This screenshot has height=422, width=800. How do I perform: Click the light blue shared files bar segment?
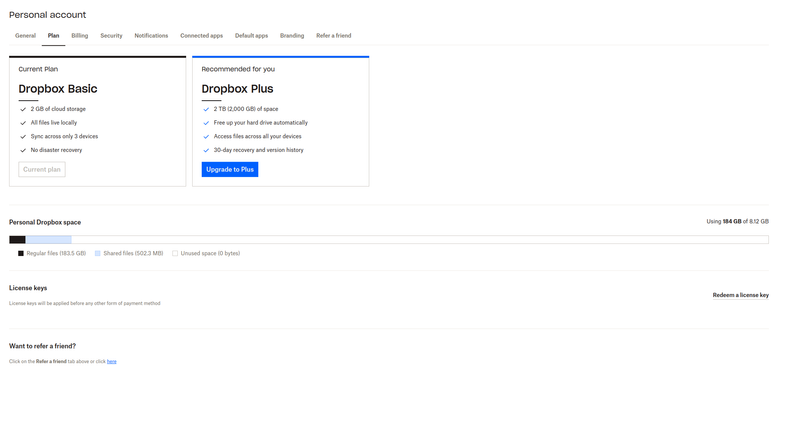[x=48, y=240]
